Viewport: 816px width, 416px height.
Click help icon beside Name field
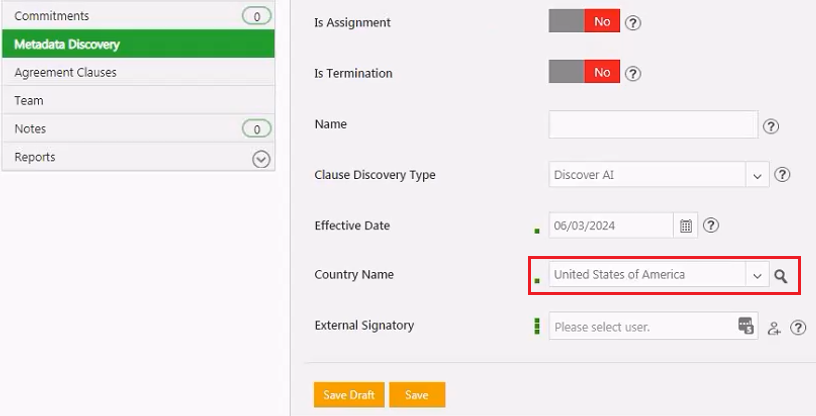tap(771, 126)
